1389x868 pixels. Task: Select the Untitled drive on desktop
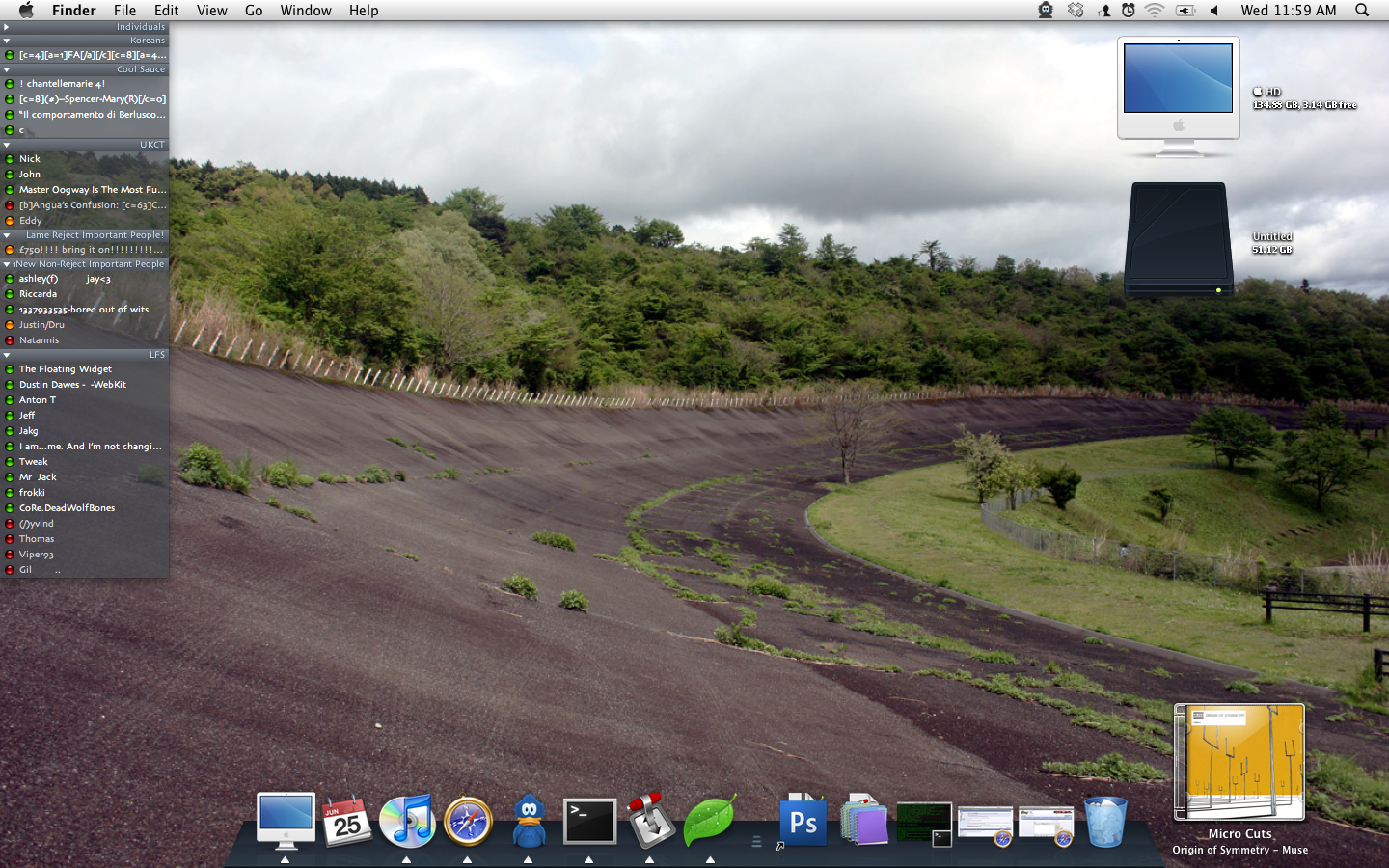coord(1178,239)
